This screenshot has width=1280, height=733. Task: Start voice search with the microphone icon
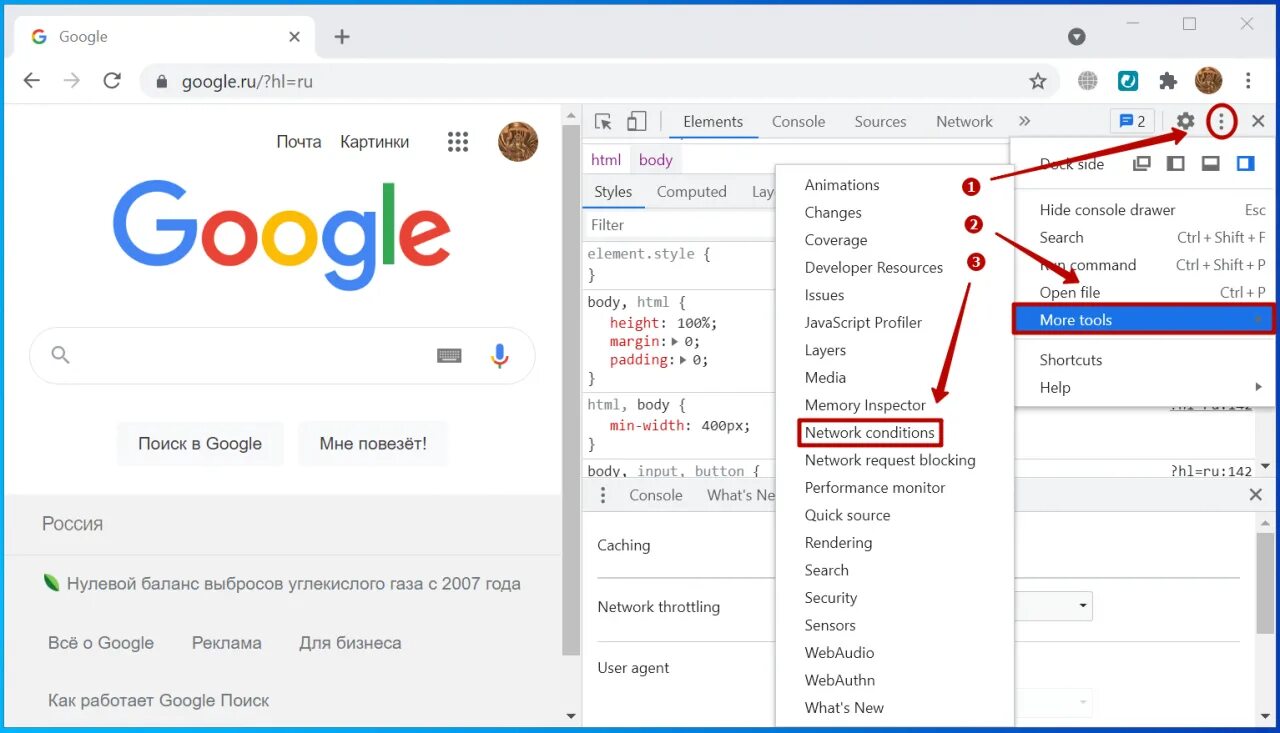(500, 355)
